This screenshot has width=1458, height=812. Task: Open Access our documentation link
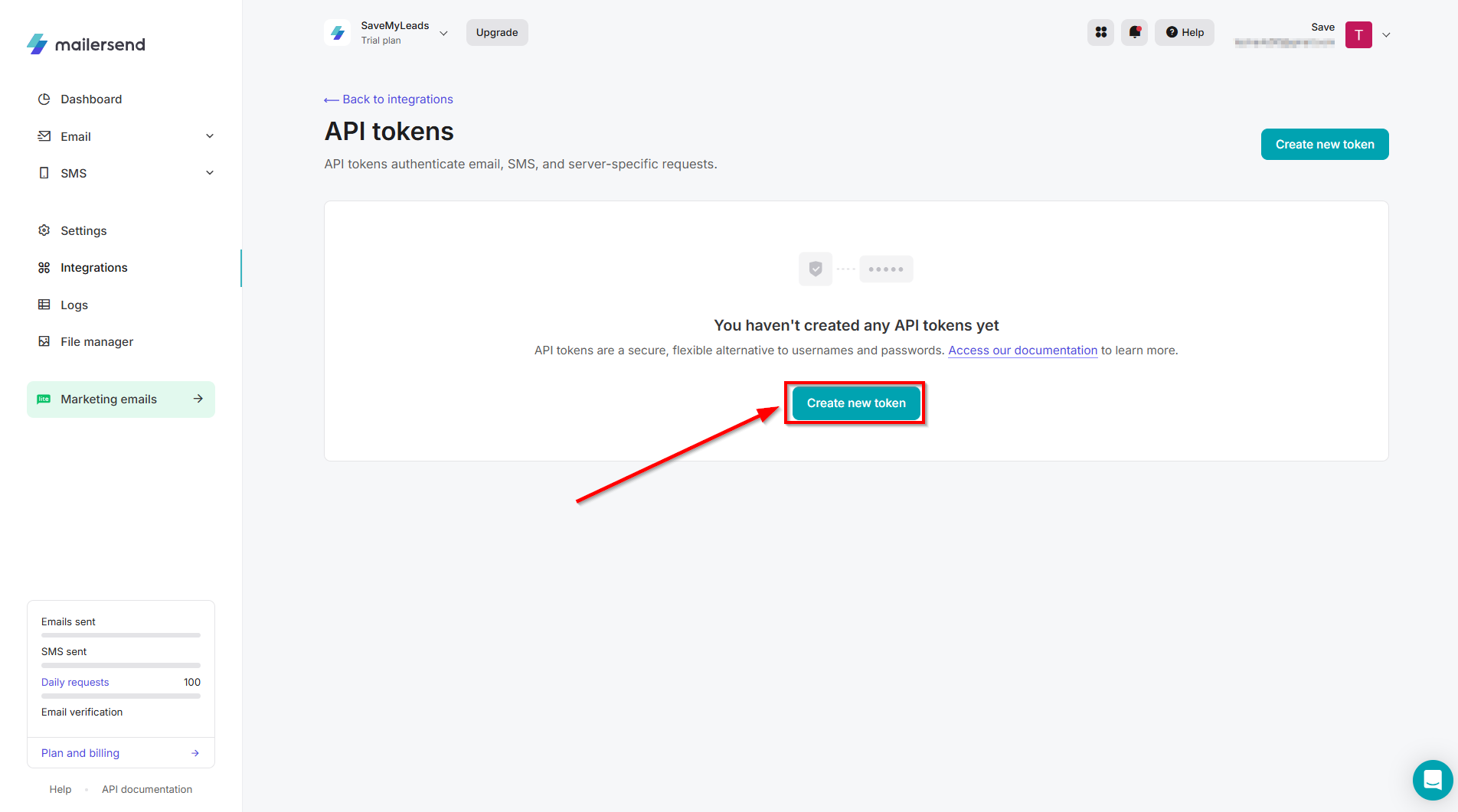click(1022, 351)
